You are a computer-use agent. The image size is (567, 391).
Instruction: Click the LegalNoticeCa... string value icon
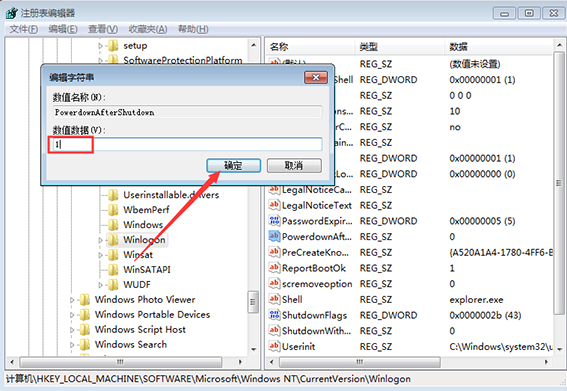coord(274,190)
